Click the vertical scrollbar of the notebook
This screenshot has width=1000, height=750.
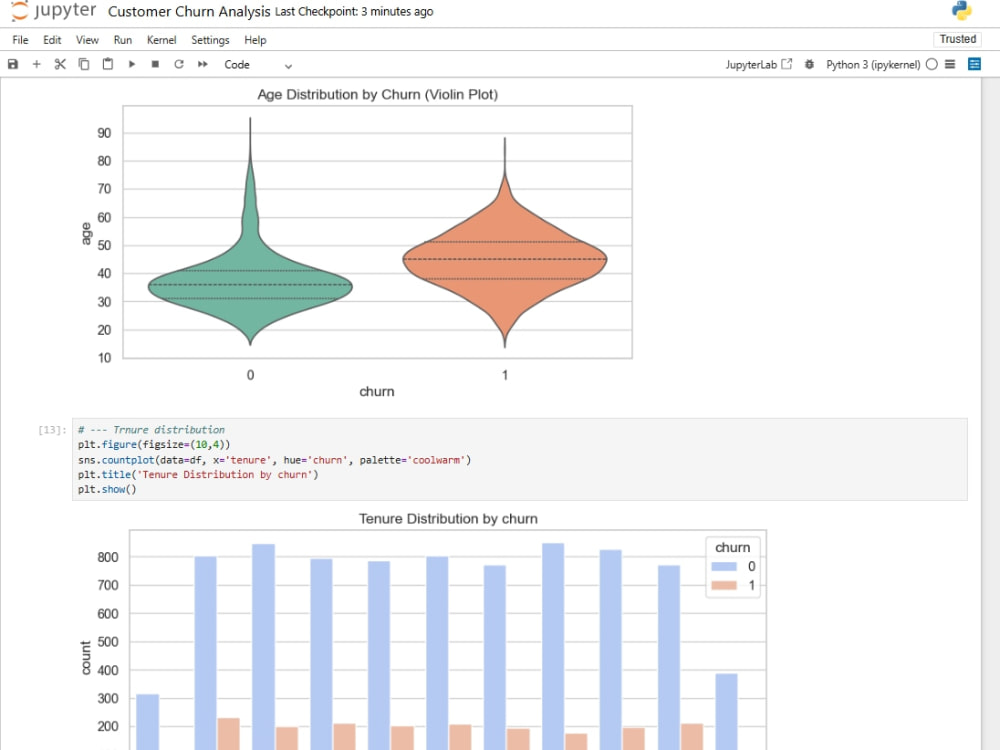(990, 413)
